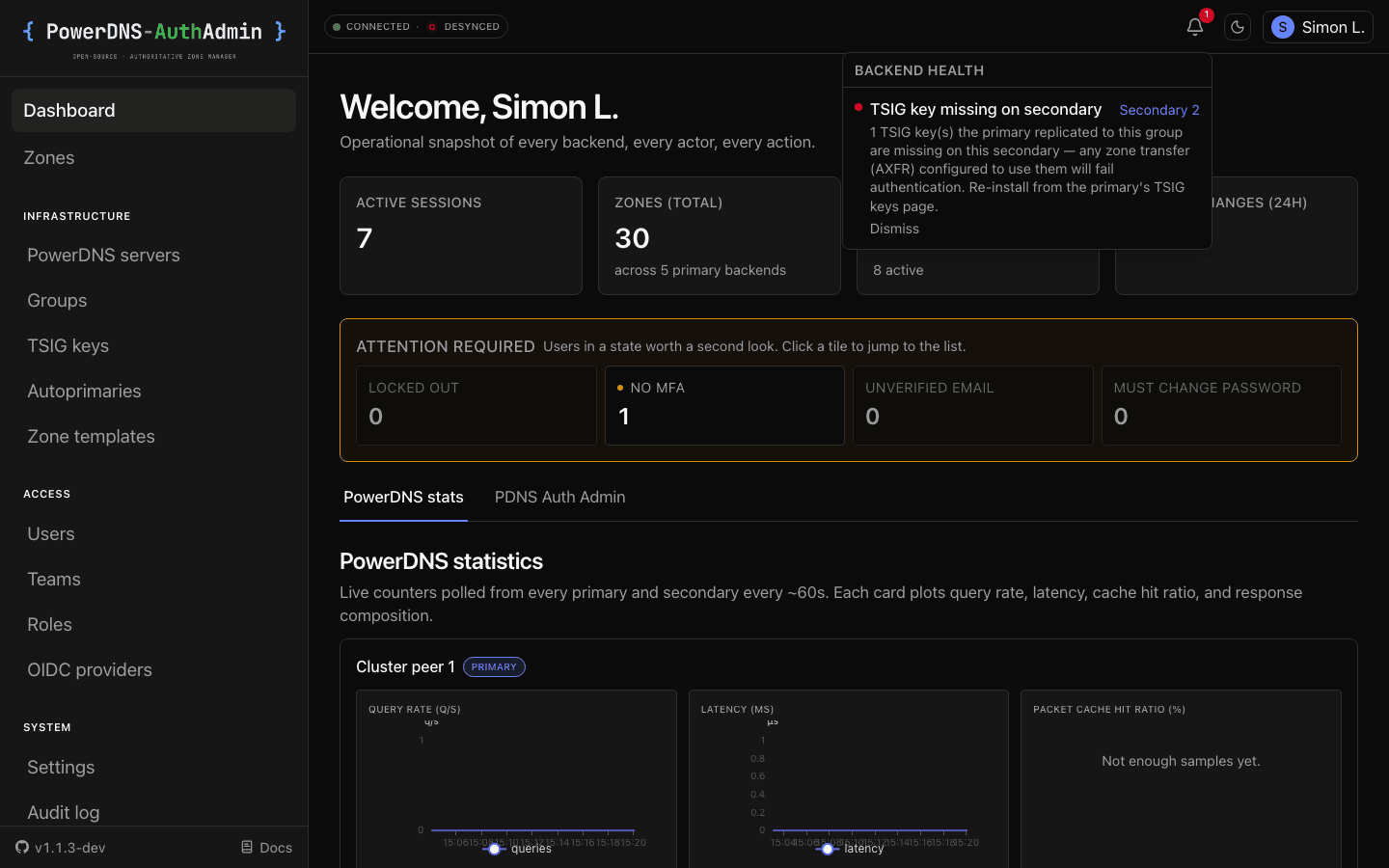Open the Locked Out tile
1389x868 pixels.
click(x=477, y=405)
